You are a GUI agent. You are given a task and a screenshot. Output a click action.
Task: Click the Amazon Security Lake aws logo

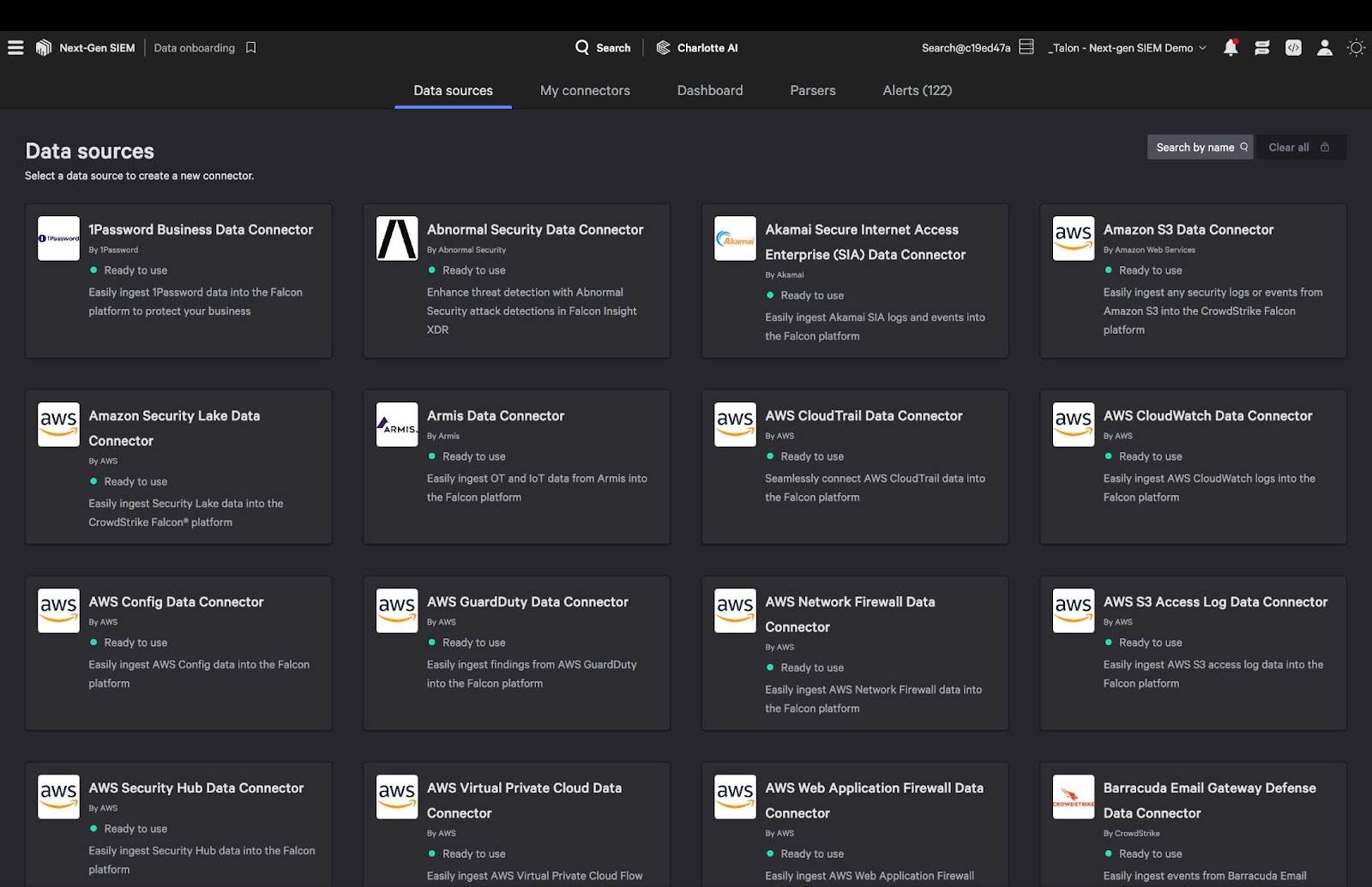[x=59, y=425]
